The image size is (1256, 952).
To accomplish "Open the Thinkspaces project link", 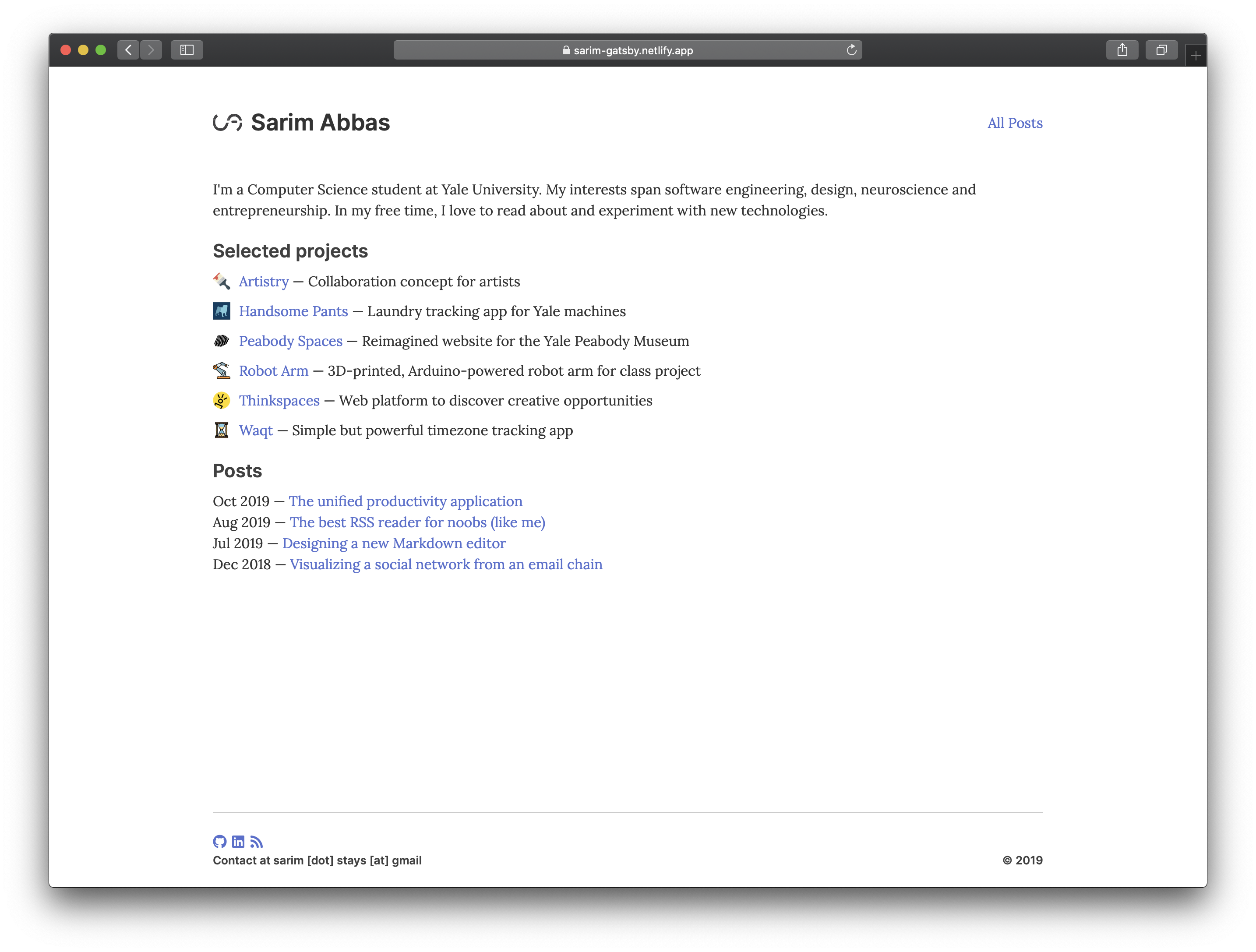I will 279,401.
